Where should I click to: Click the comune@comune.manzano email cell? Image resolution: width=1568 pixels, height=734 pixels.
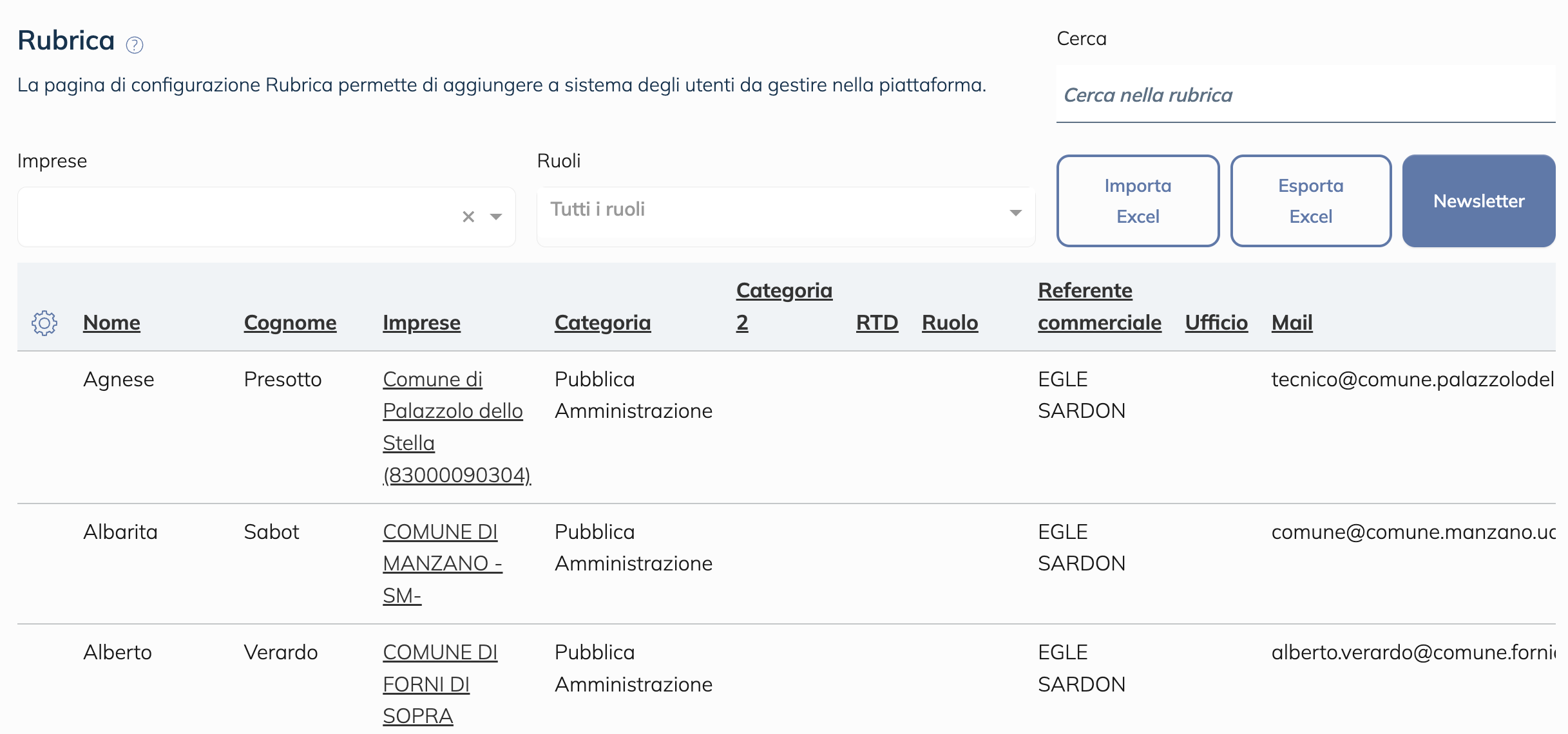1413,532
